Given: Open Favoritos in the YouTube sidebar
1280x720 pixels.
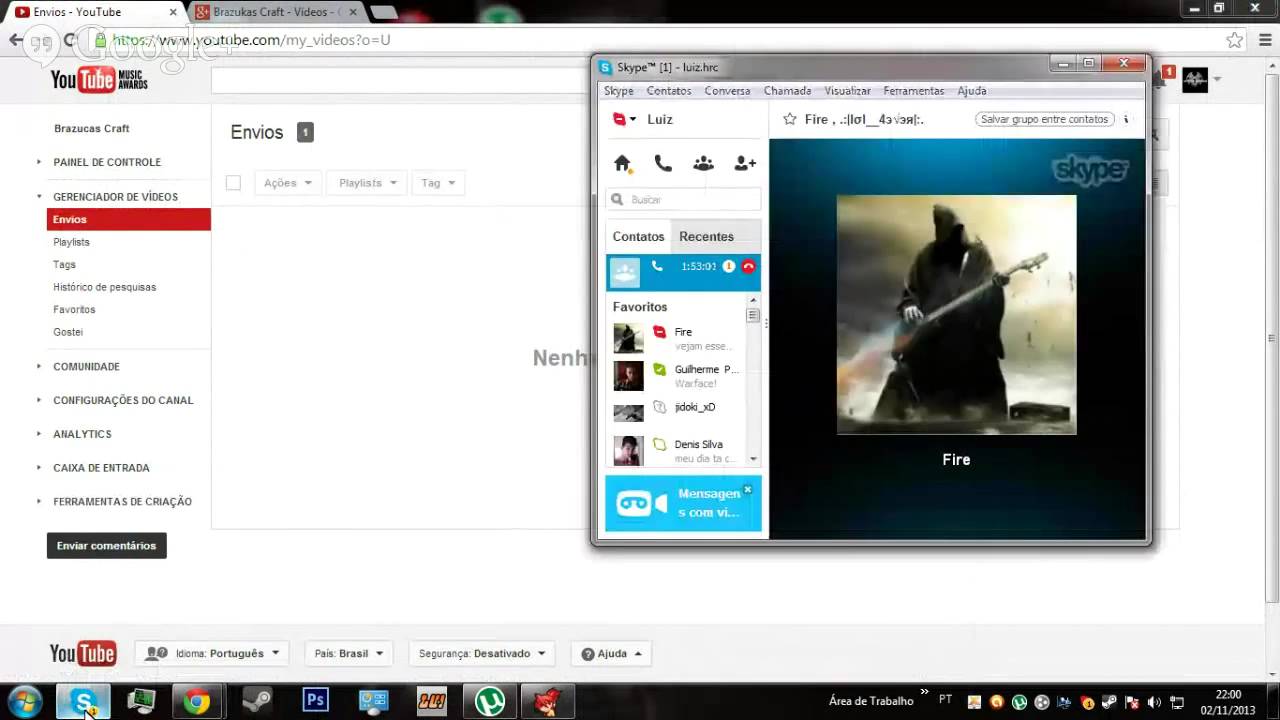Looking at the screenshot, I should pyautogui.click(x=74, y=310).
